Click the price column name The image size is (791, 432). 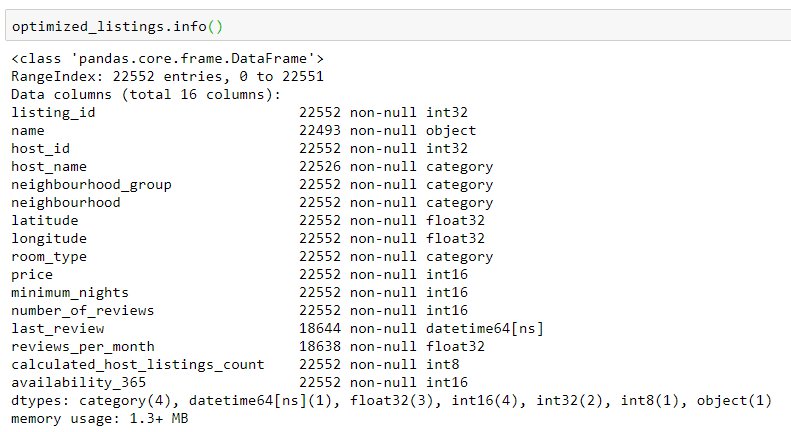(x=32, y=274)
